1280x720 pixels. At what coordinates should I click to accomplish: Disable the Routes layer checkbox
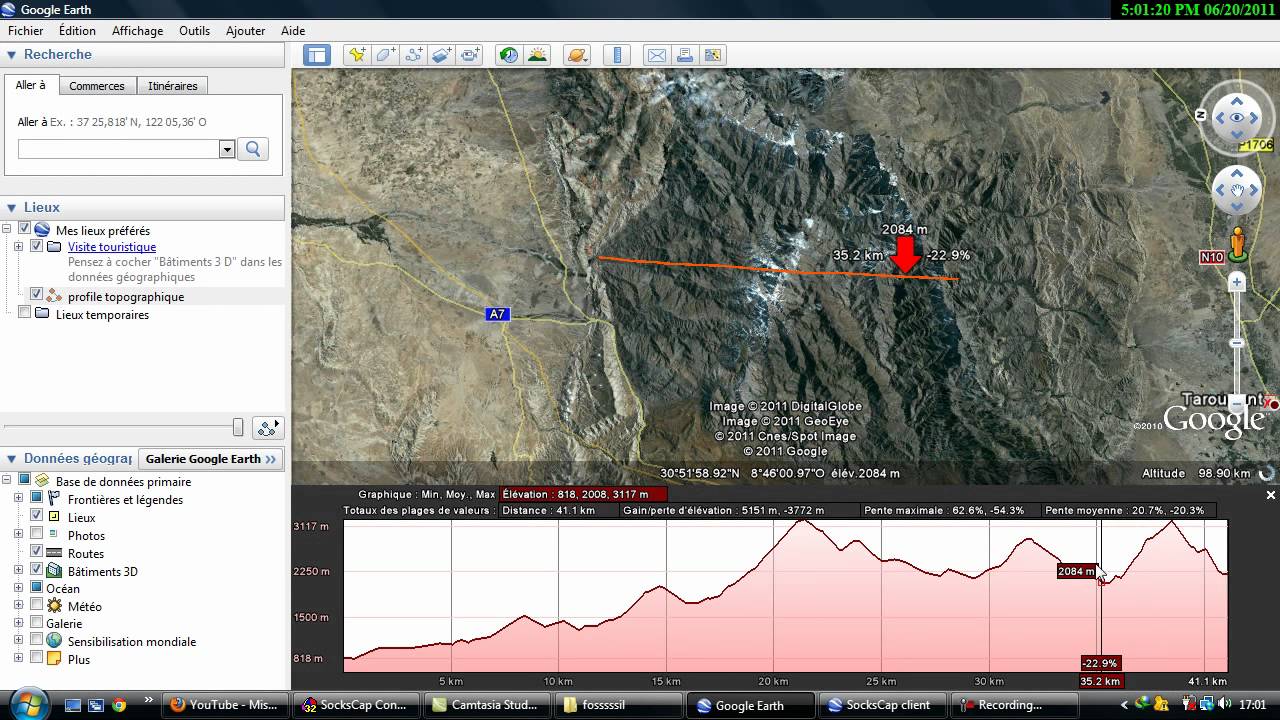[37, 552]
